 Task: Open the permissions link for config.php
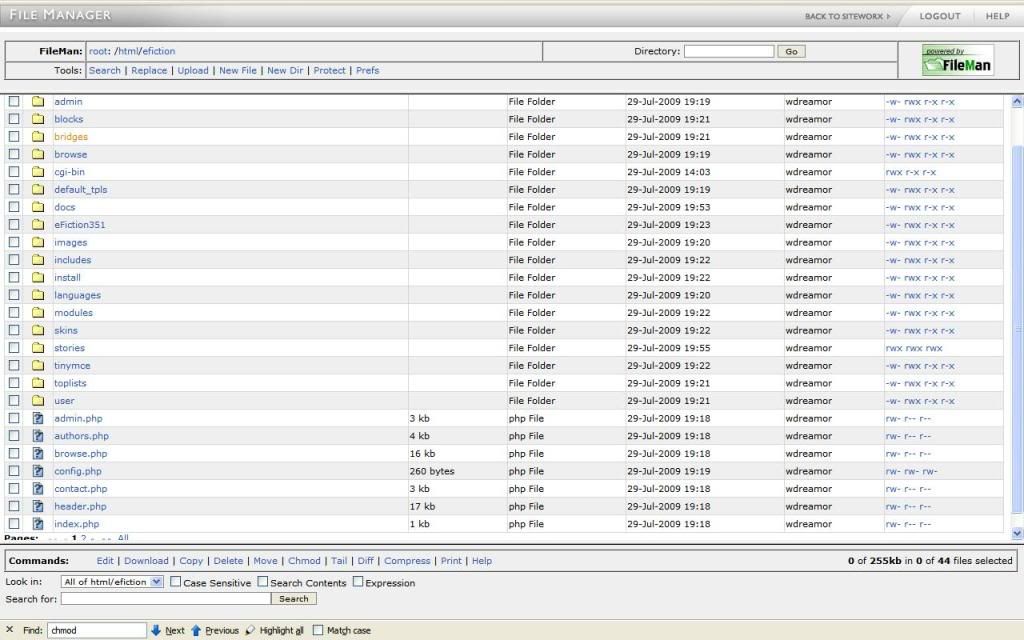coord(910,471)
